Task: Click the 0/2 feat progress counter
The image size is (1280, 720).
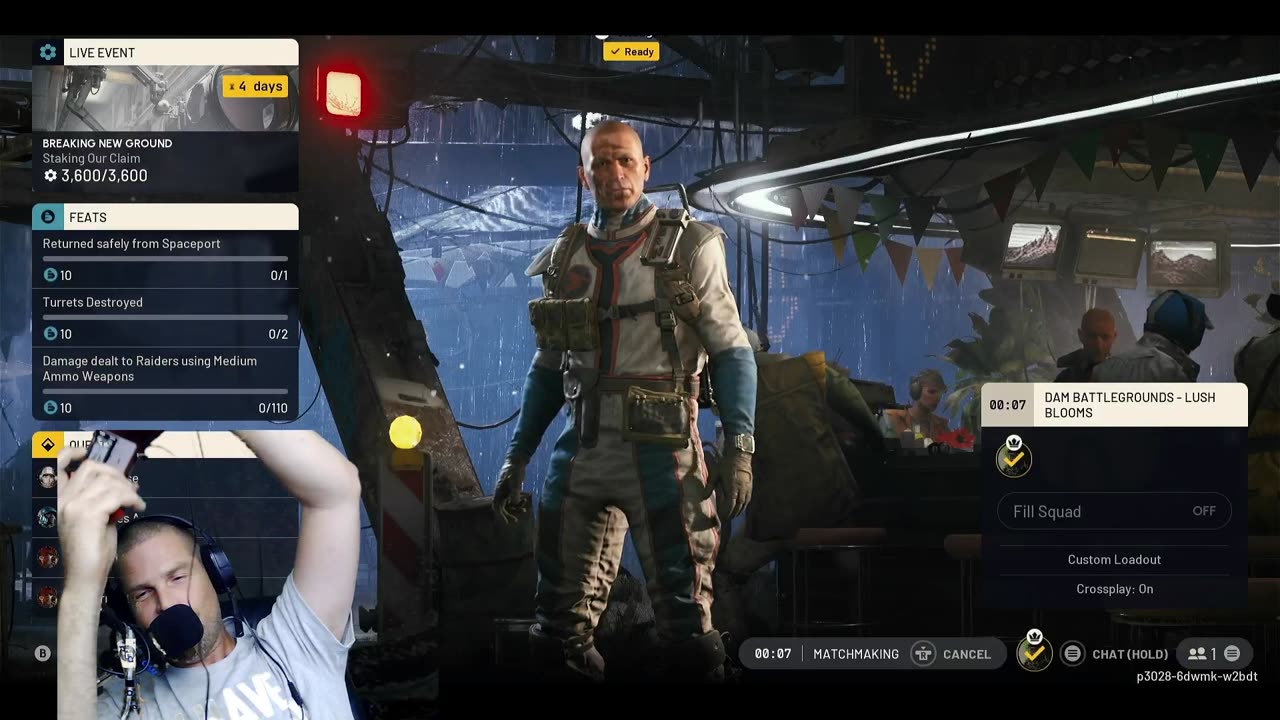Action: point(278,334)
